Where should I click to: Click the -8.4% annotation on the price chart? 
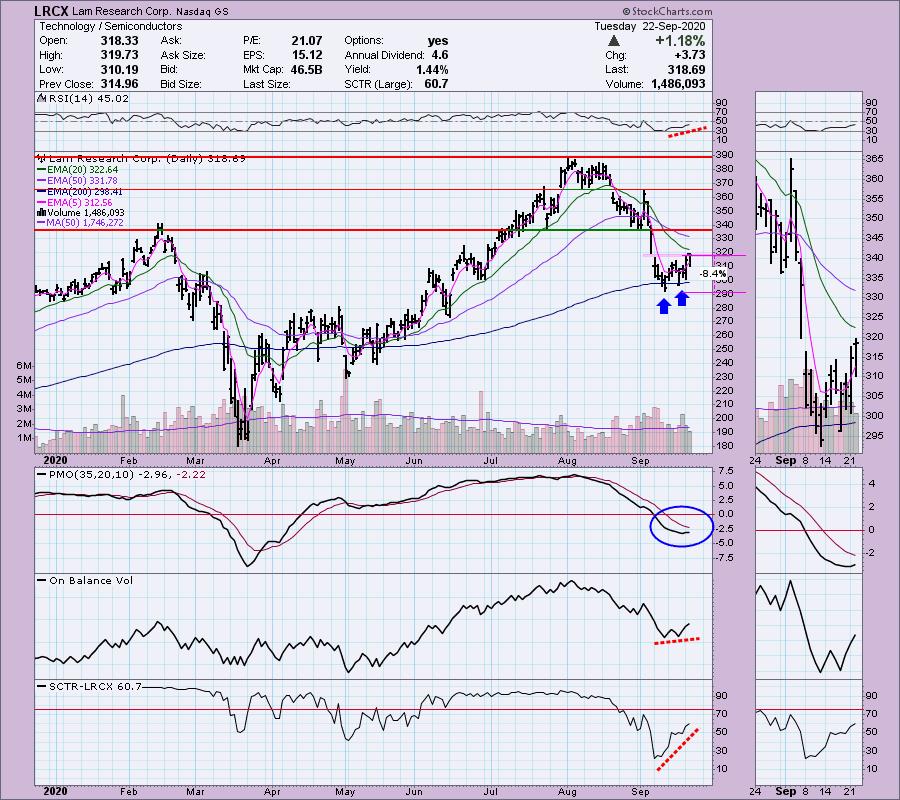tap(713, 273)
